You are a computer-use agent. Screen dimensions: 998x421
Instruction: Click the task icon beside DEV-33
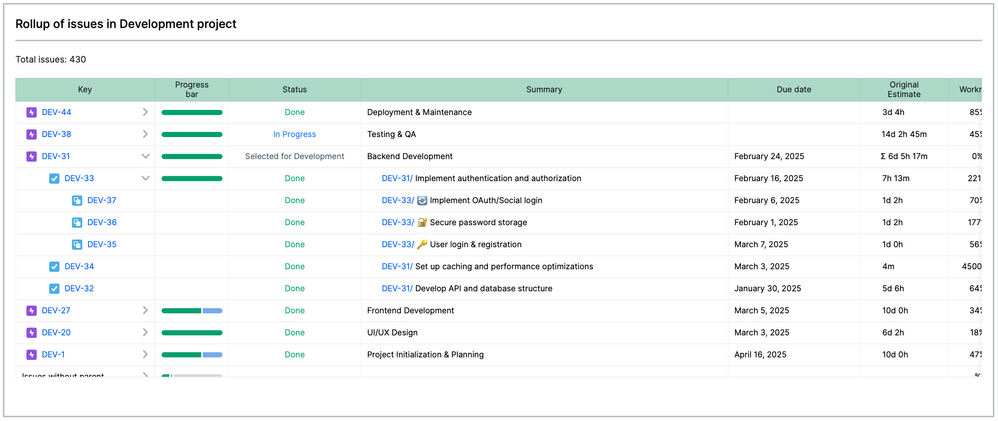pos(54,178)
